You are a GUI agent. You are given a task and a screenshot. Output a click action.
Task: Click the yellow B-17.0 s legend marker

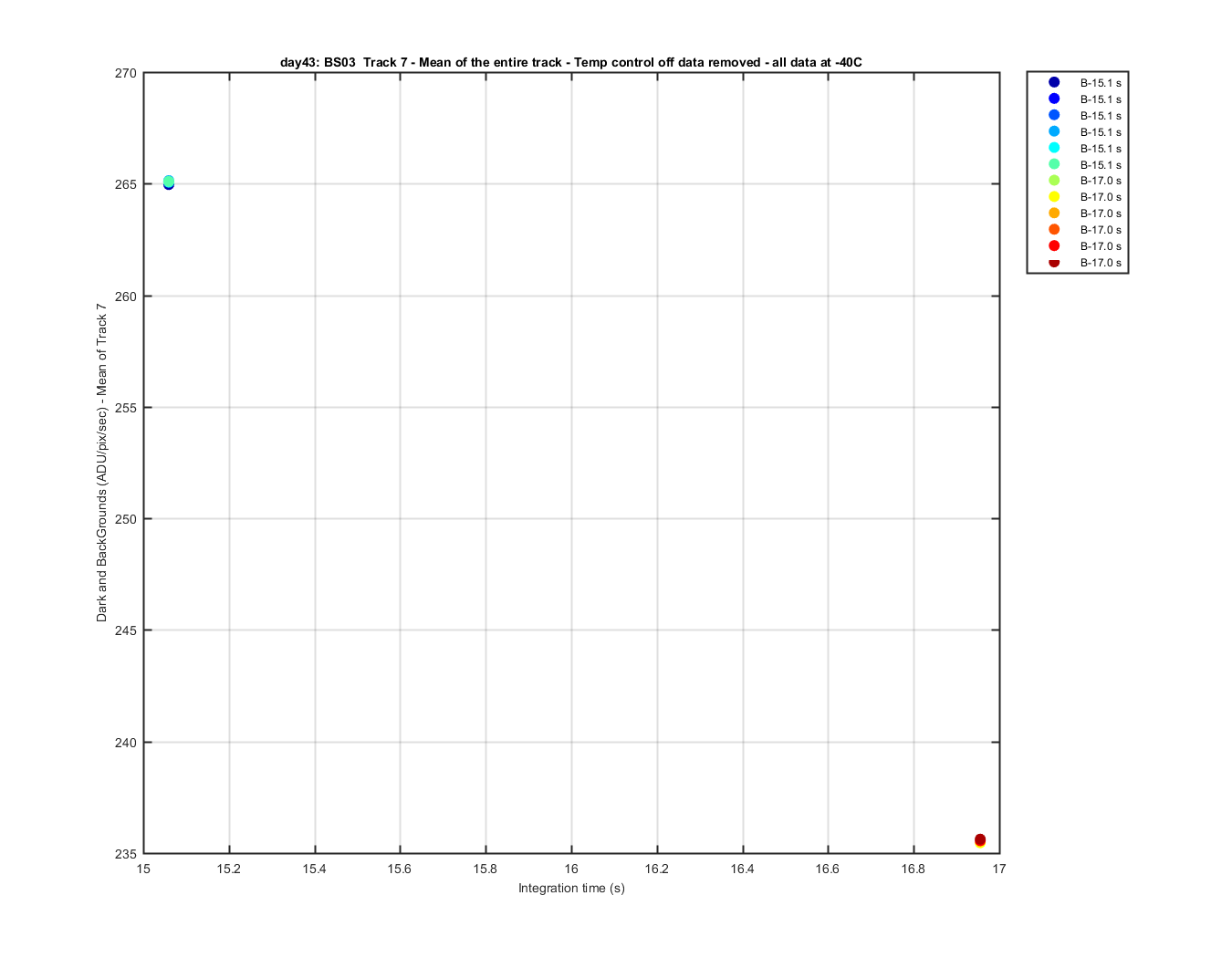tap(1054, 197)
